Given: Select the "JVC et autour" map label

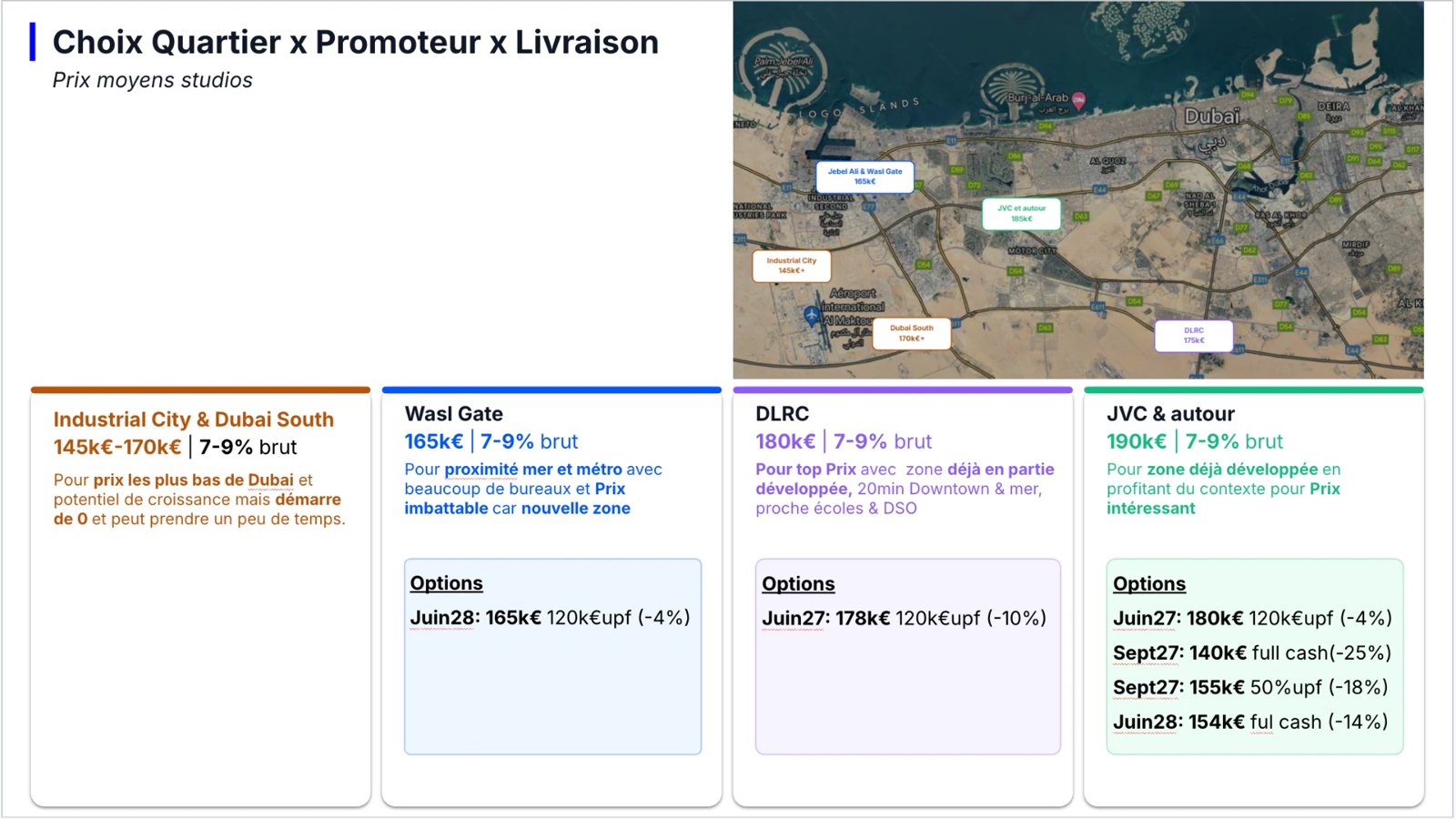Looking at the screenshot, I should click(x=1022, y=214).
